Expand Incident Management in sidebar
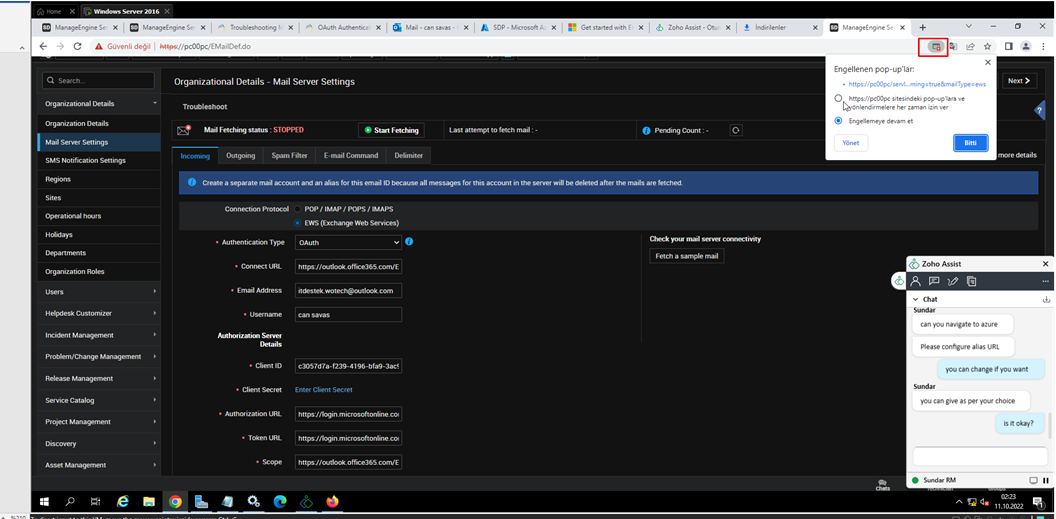Viewport: 1056px width, 519px height. (99, 335)
